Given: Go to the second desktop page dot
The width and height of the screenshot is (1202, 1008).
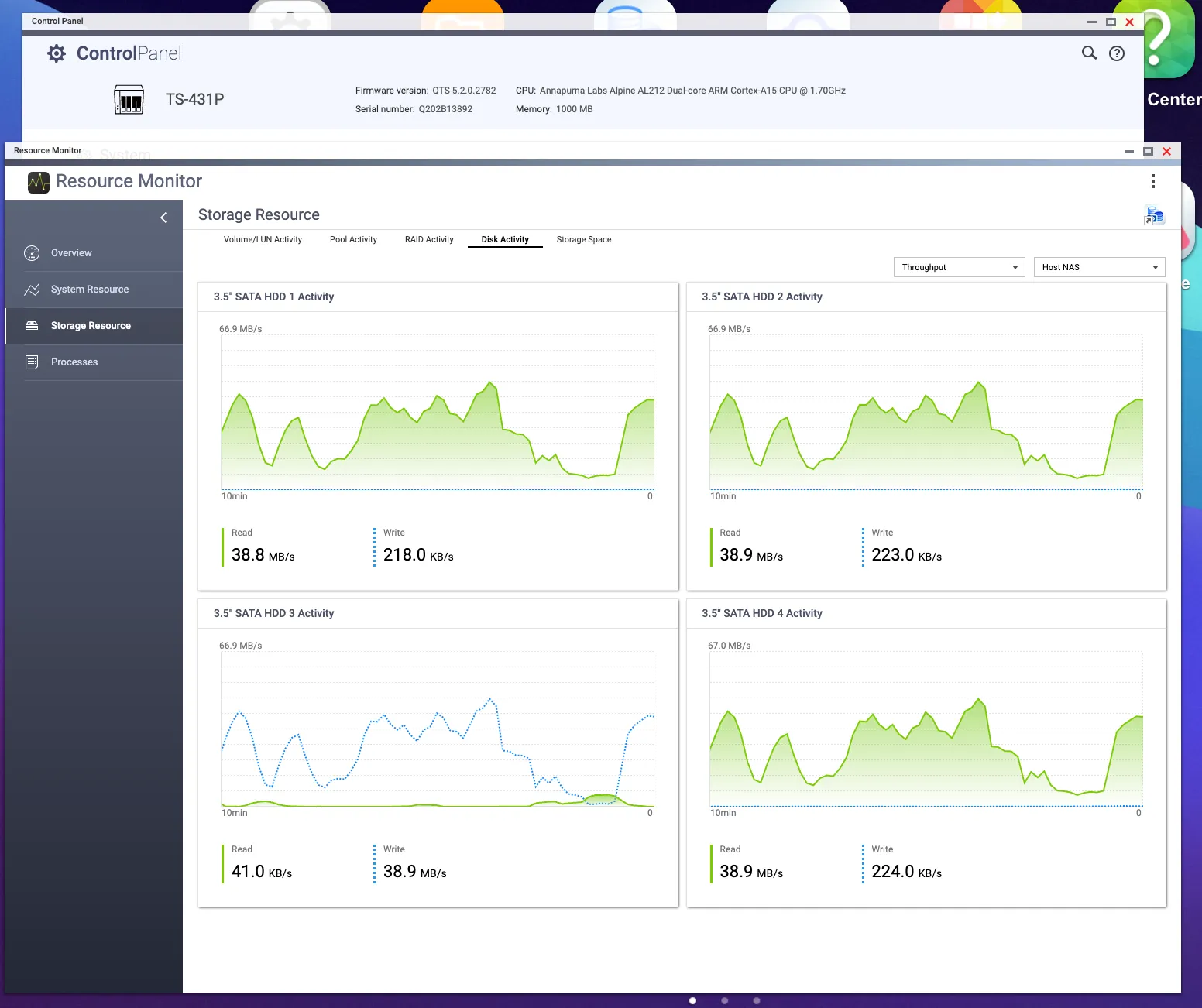Looking at the screenshot, I should 725,1000.
